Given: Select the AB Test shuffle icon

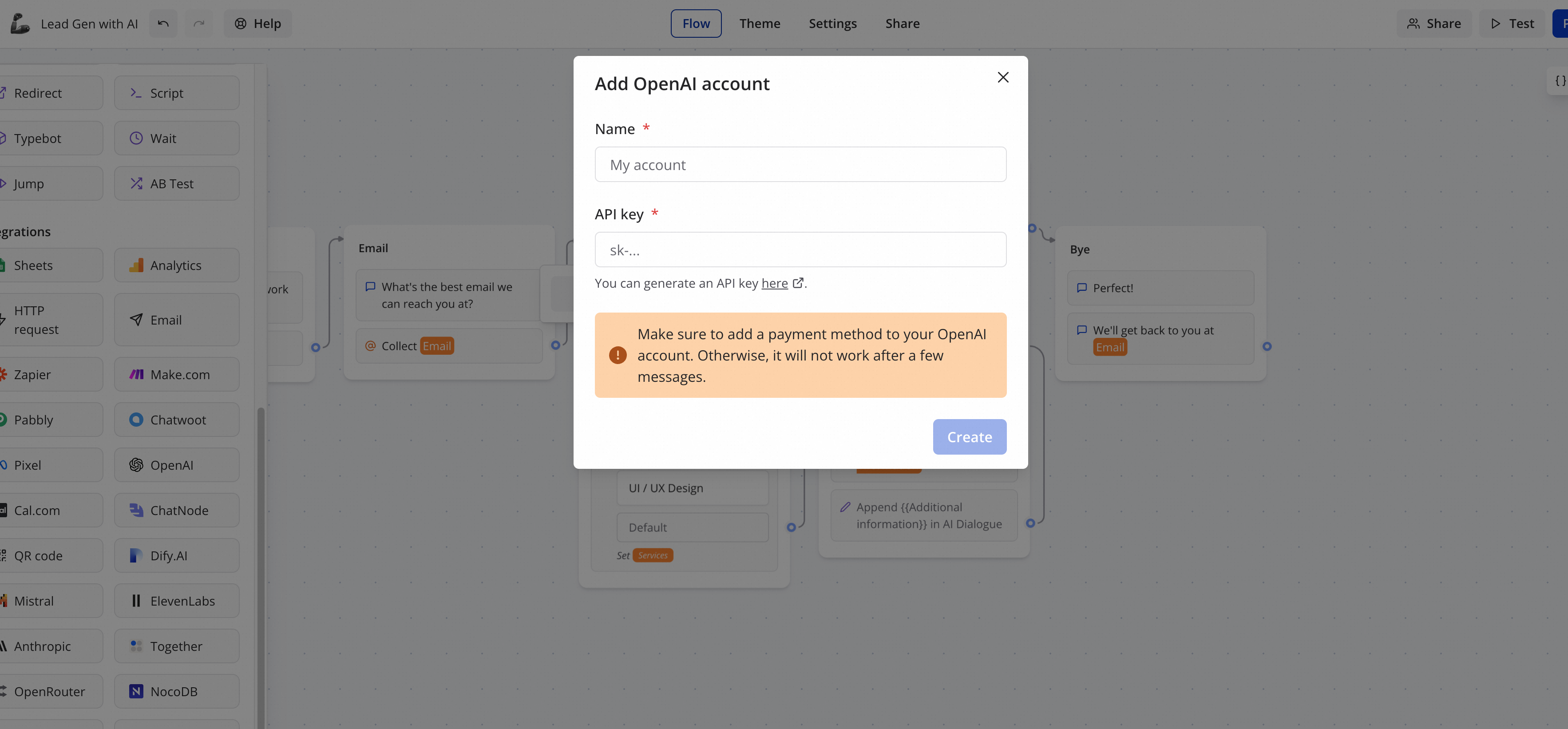Looking at the screenshot, I should click(136, 183).
